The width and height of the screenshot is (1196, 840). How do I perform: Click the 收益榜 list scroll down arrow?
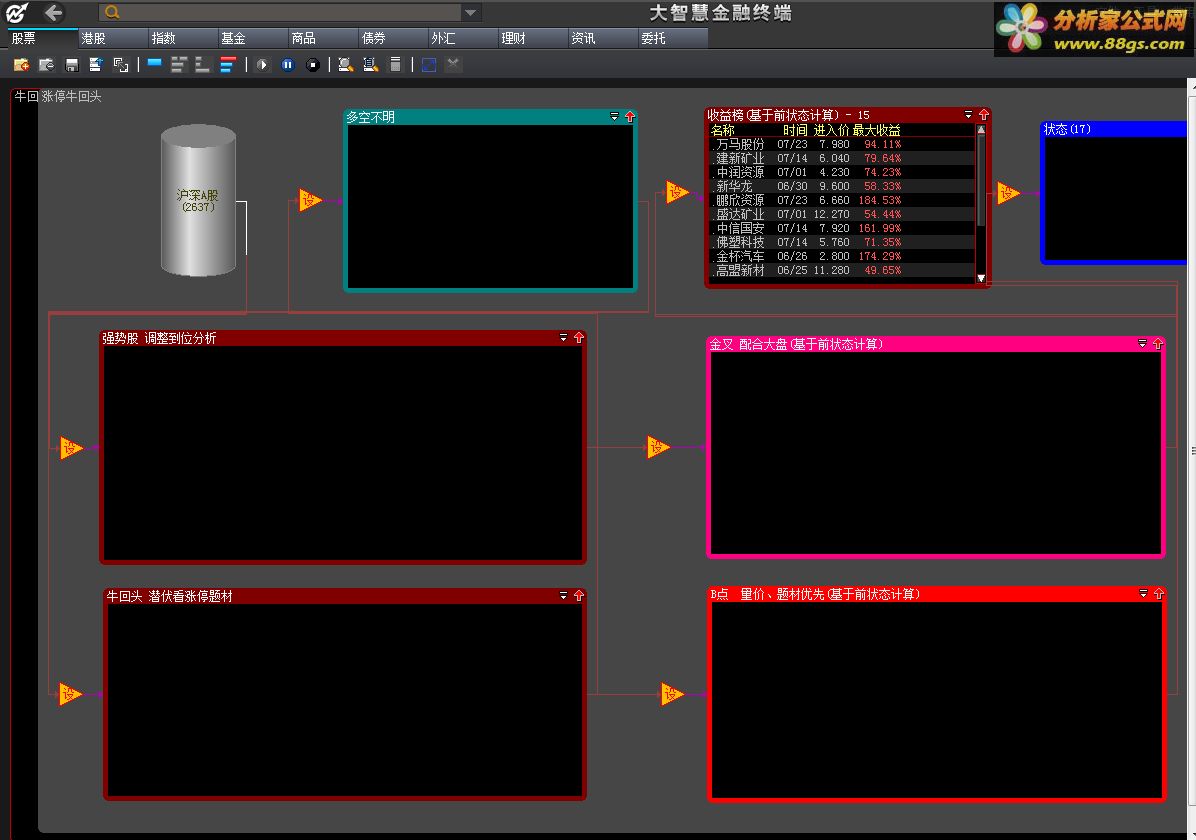tap(981, 278)
